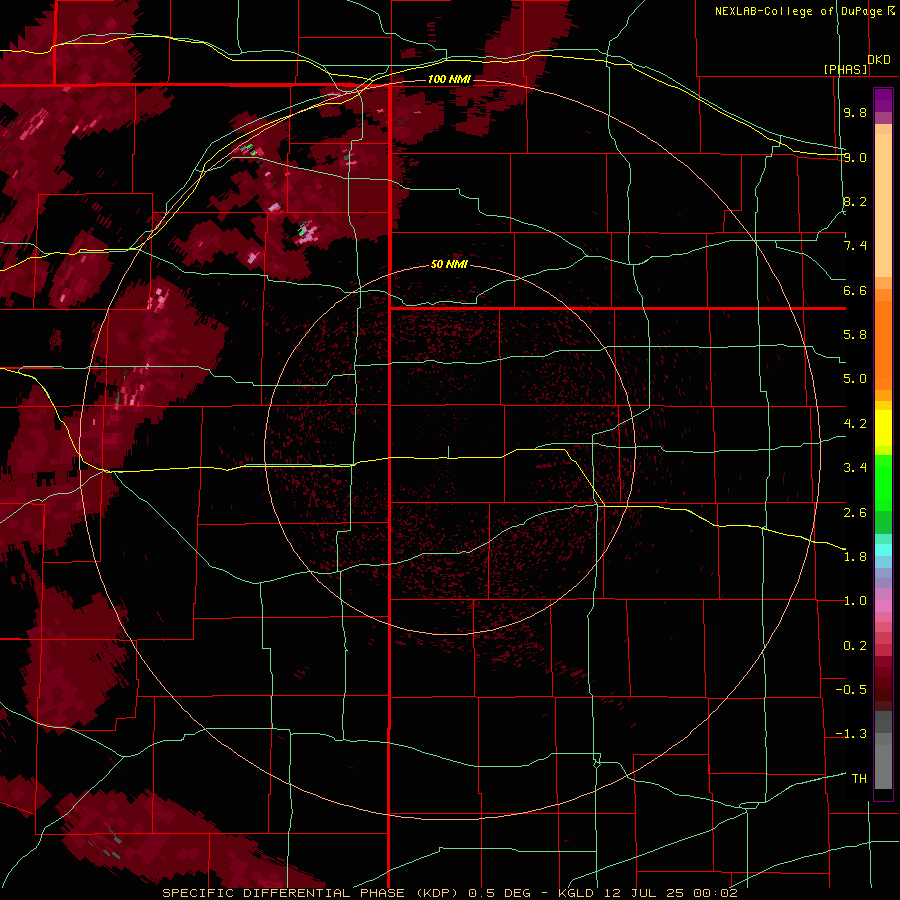Viewport: 900px width, 900px height.
Task: Select the -0.5 legend value
Action: tap(851, 690)
